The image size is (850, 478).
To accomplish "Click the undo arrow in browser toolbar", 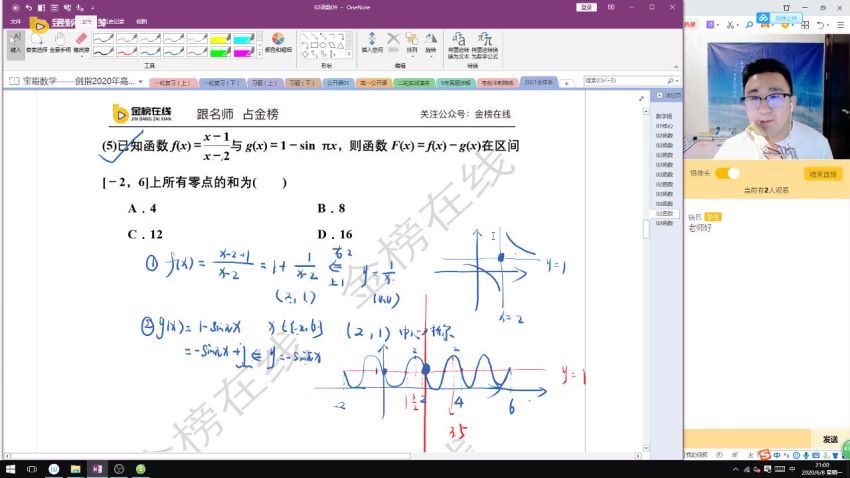I will click(x=821, y=25).
